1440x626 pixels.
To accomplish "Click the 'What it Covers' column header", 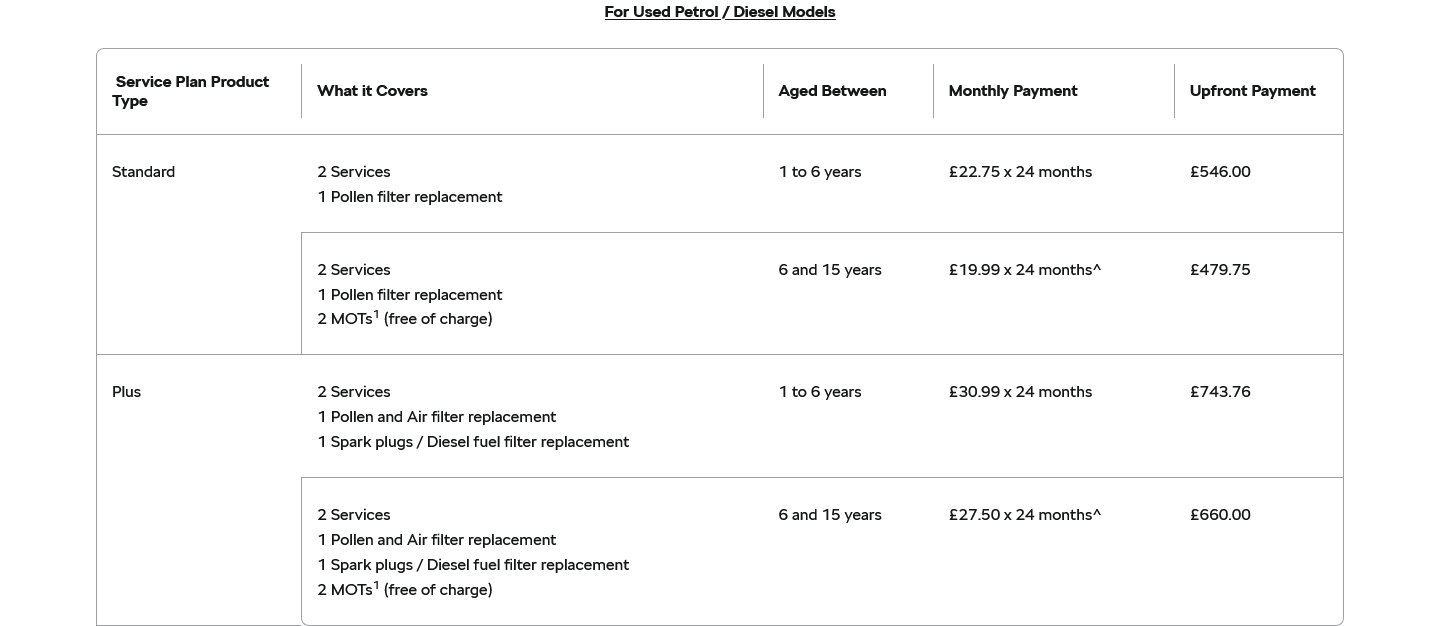I will click(372, 91).
